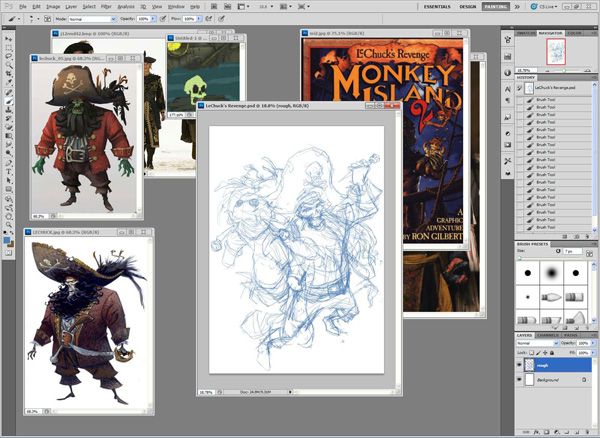Select the Zoom tool in the toolbox

pyautogui.click(x=8, y=225)
